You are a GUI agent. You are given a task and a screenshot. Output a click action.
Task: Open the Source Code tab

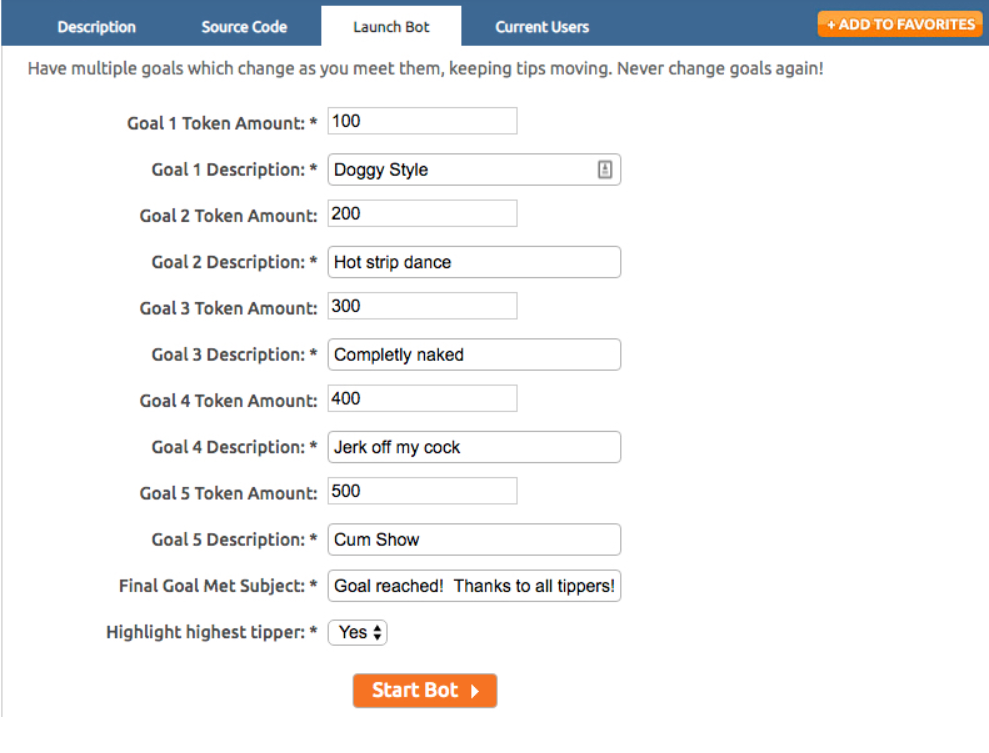244,27
